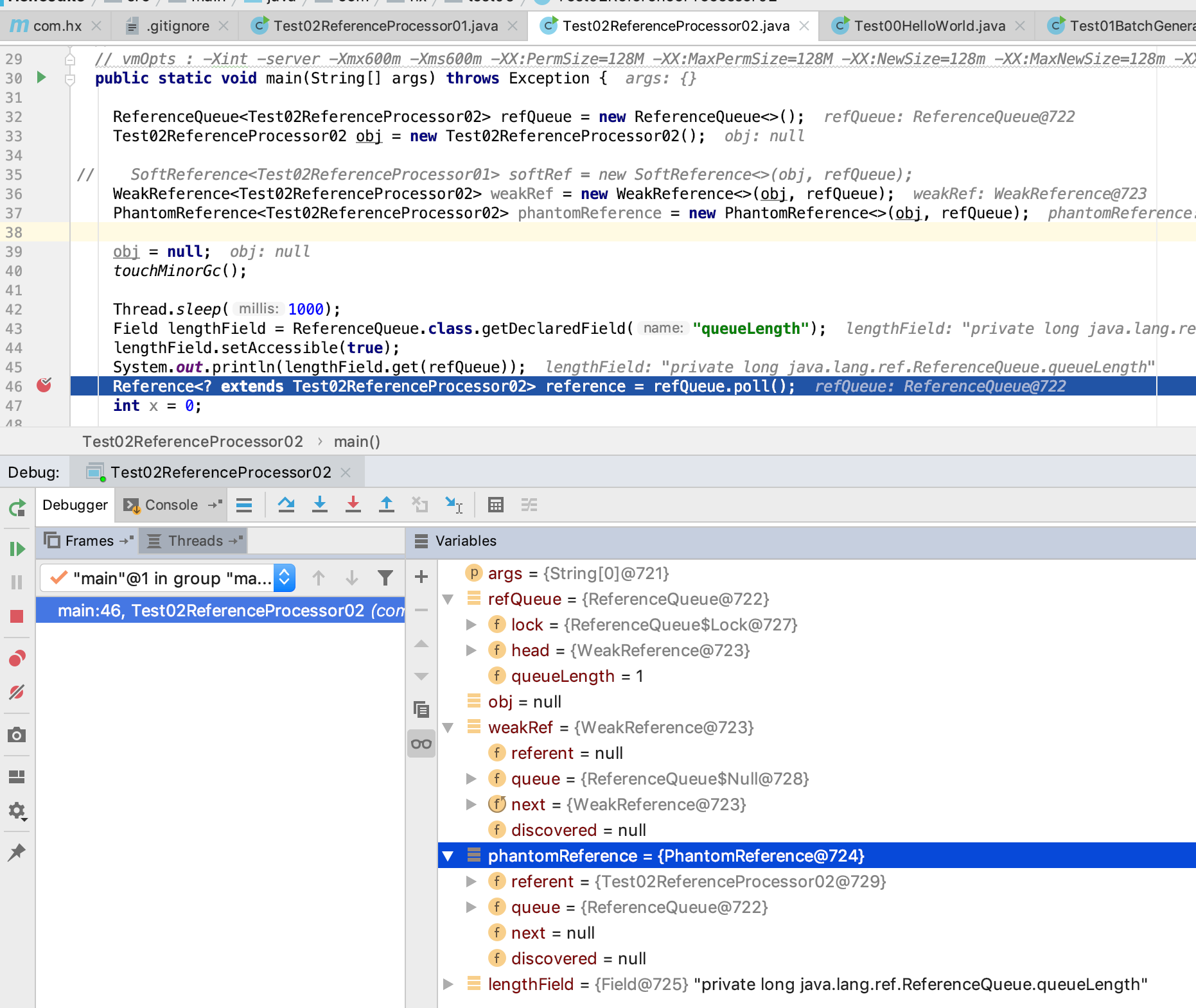Collapse the refQueue variable node
The height and width of the screenshot is (1008, 1196).
448,598
